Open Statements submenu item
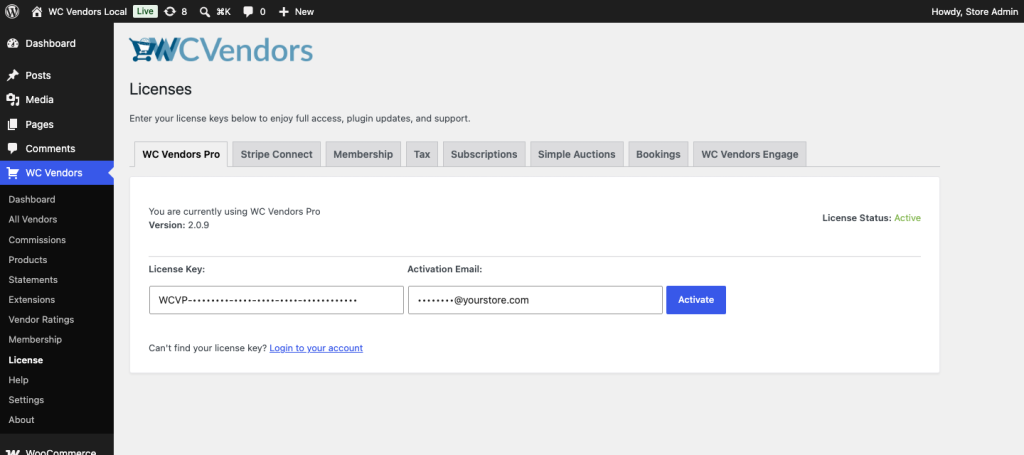The image size is (1024, 455). tap(33, 279)
